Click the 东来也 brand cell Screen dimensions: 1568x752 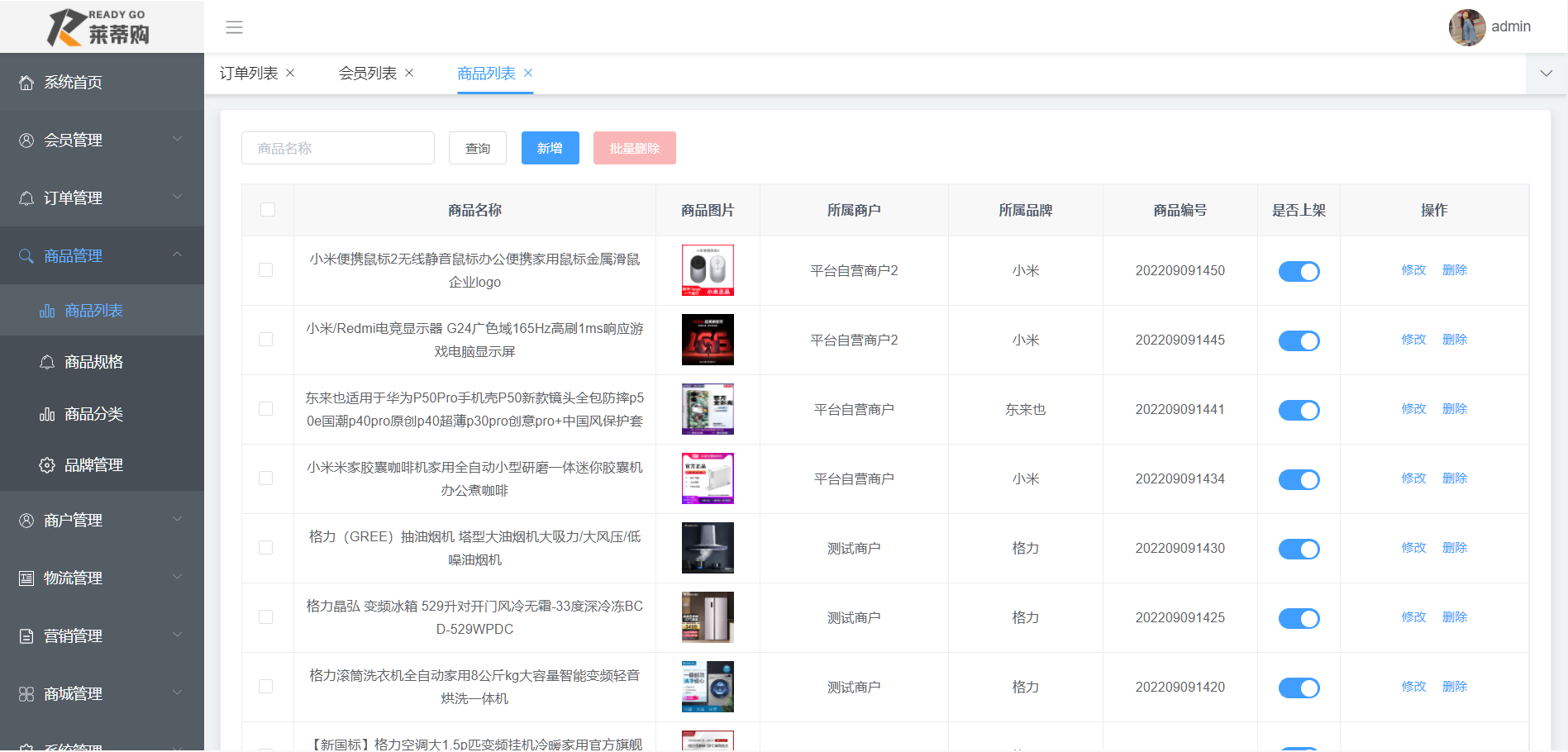pos(1026,409)
